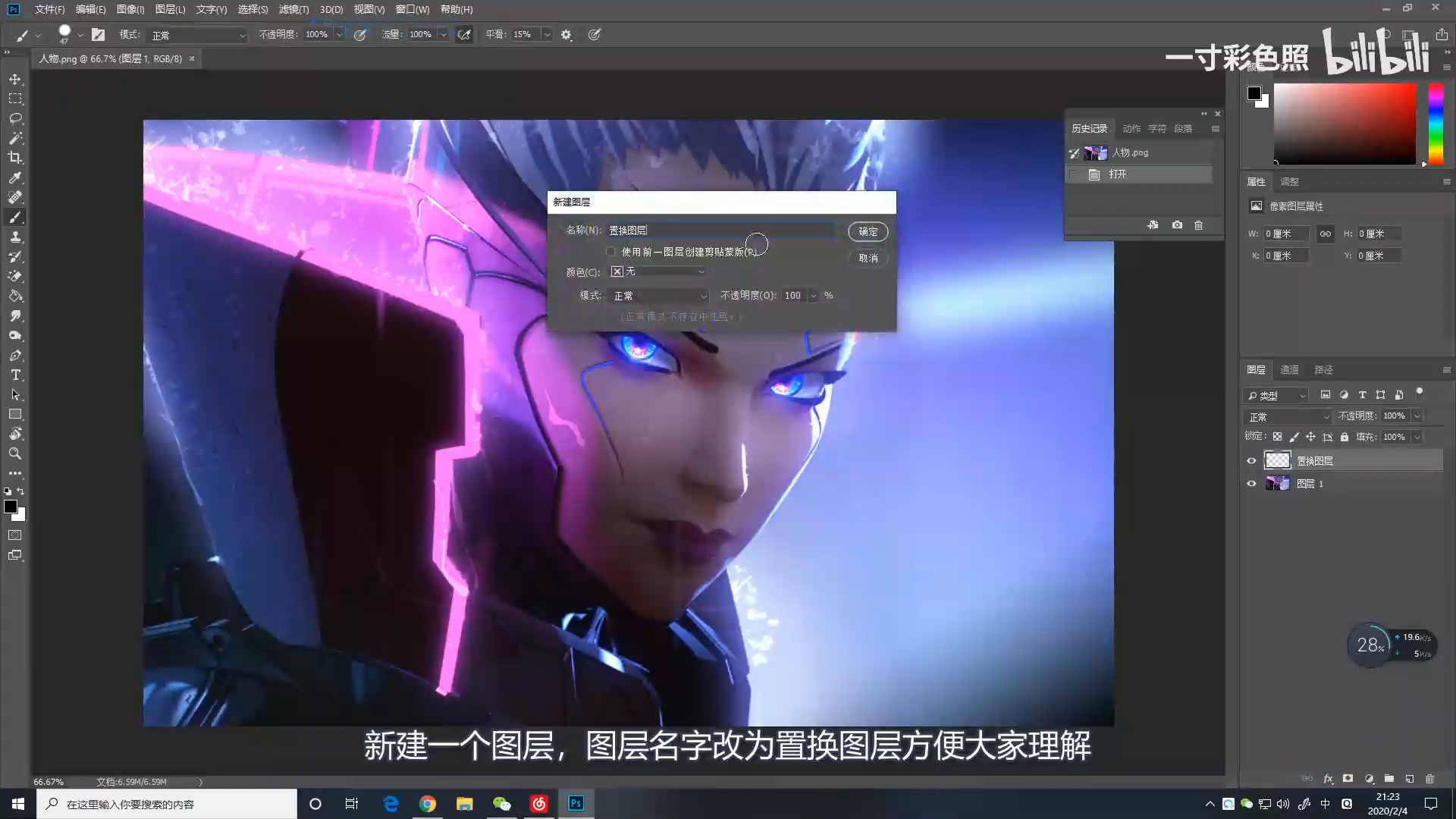
Task: Expand flow dropdown in options bar
Action: coord(443,35)
